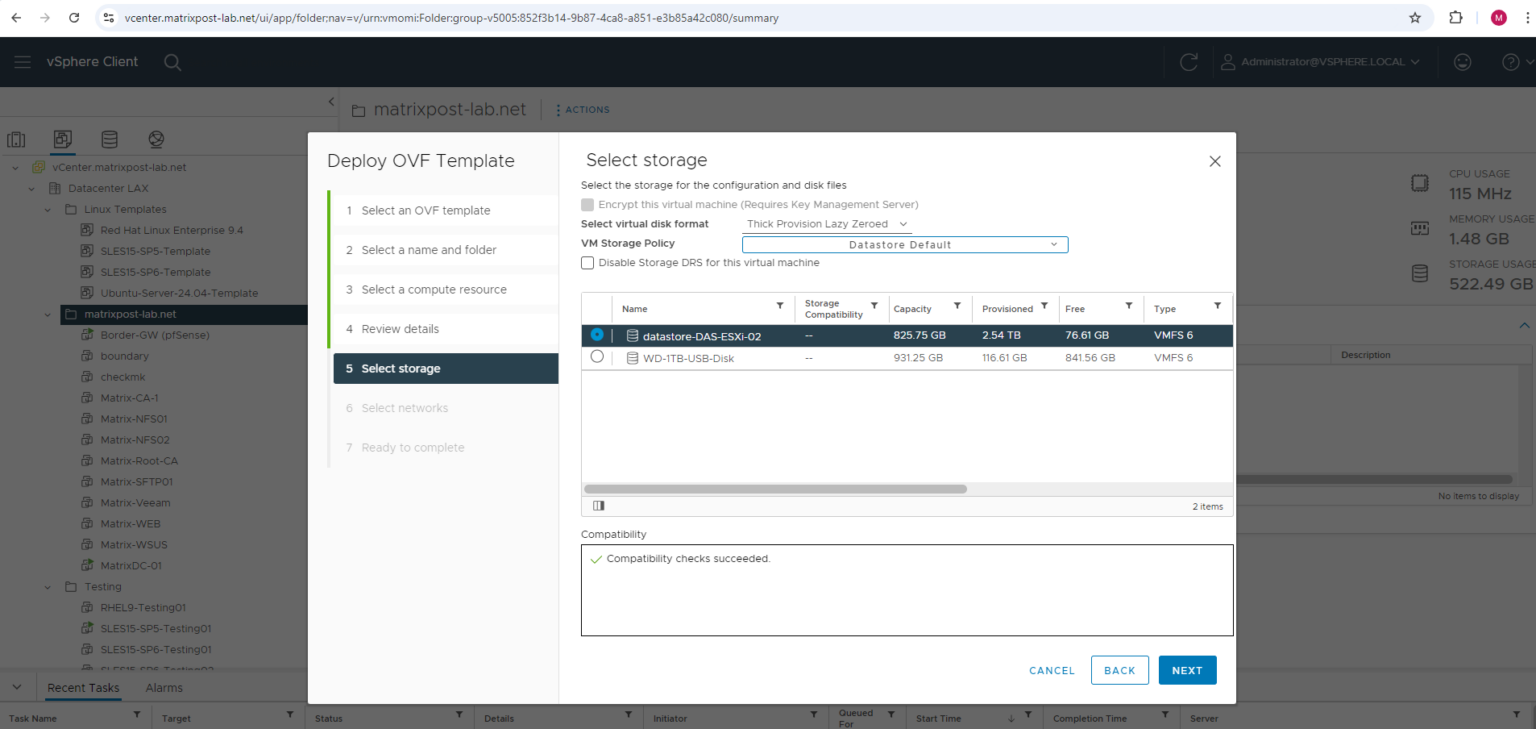
Task: Open the ACTIONS menu for matrixpost-lab.net
Action: [582, 110]
